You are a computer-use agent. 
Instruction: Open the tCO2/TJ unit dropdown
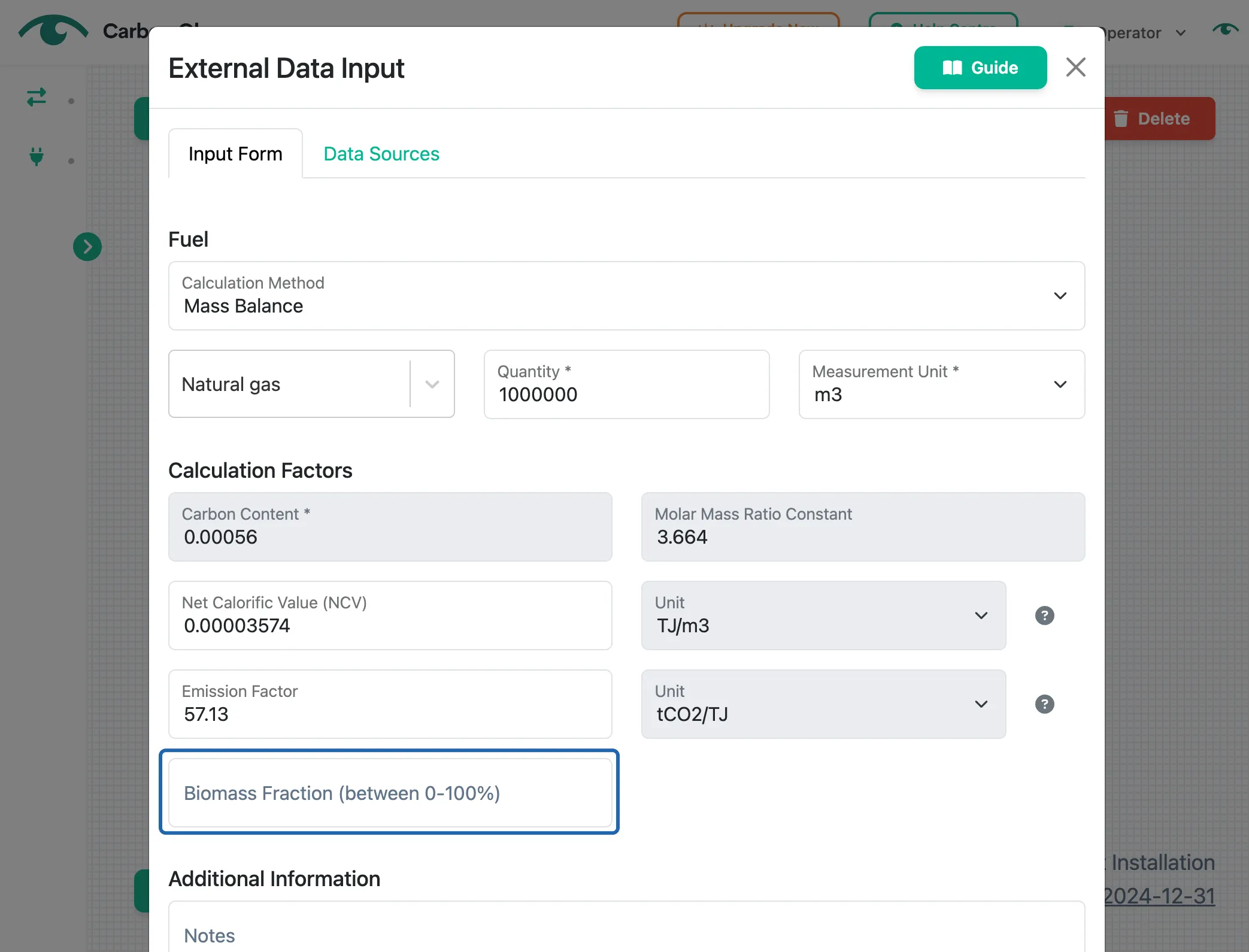point(823,704)
